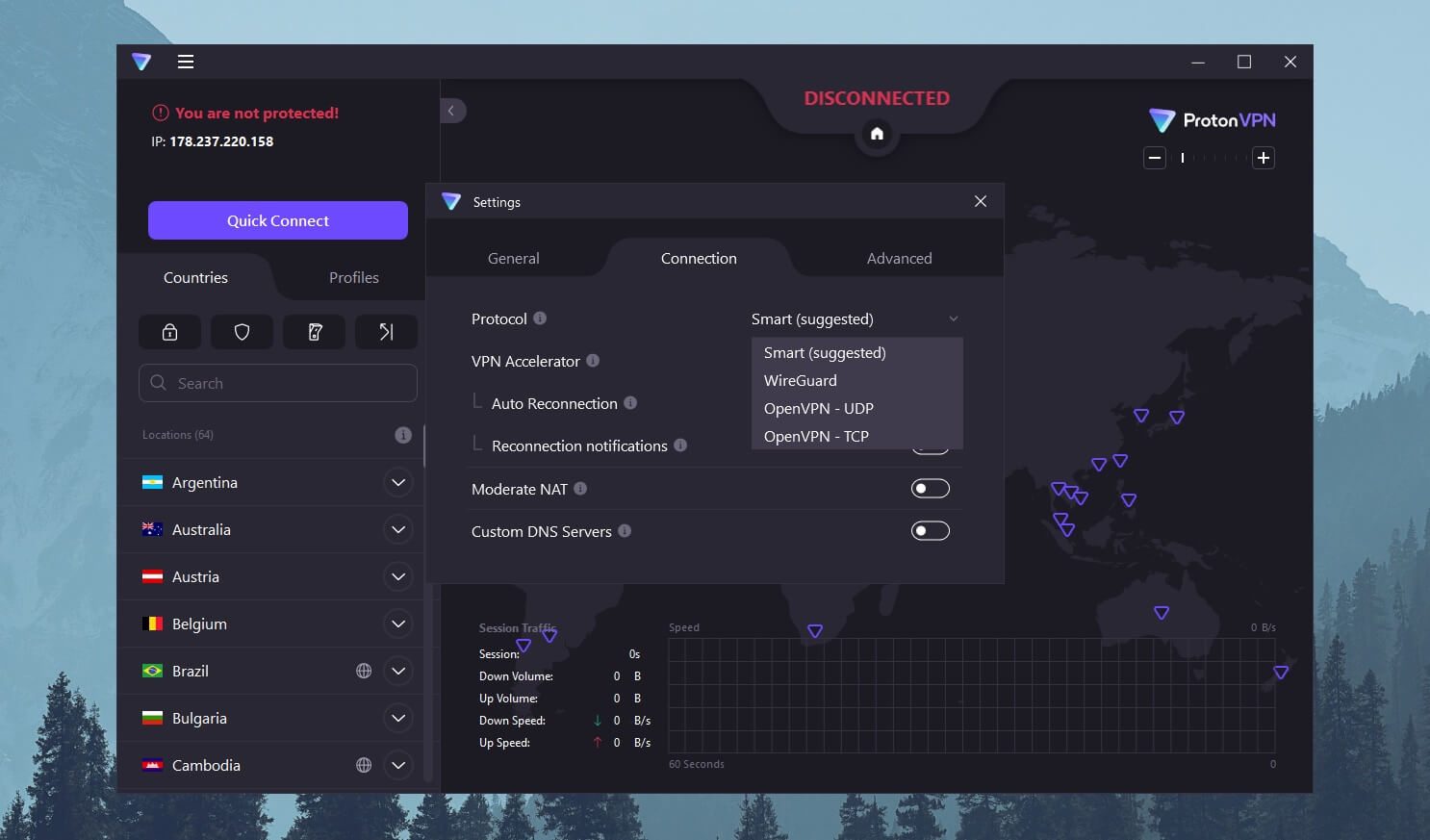Show Protocol info tooltip icon
The height and width of the screenshot is (840, 1430).
[x=540, y=318]
